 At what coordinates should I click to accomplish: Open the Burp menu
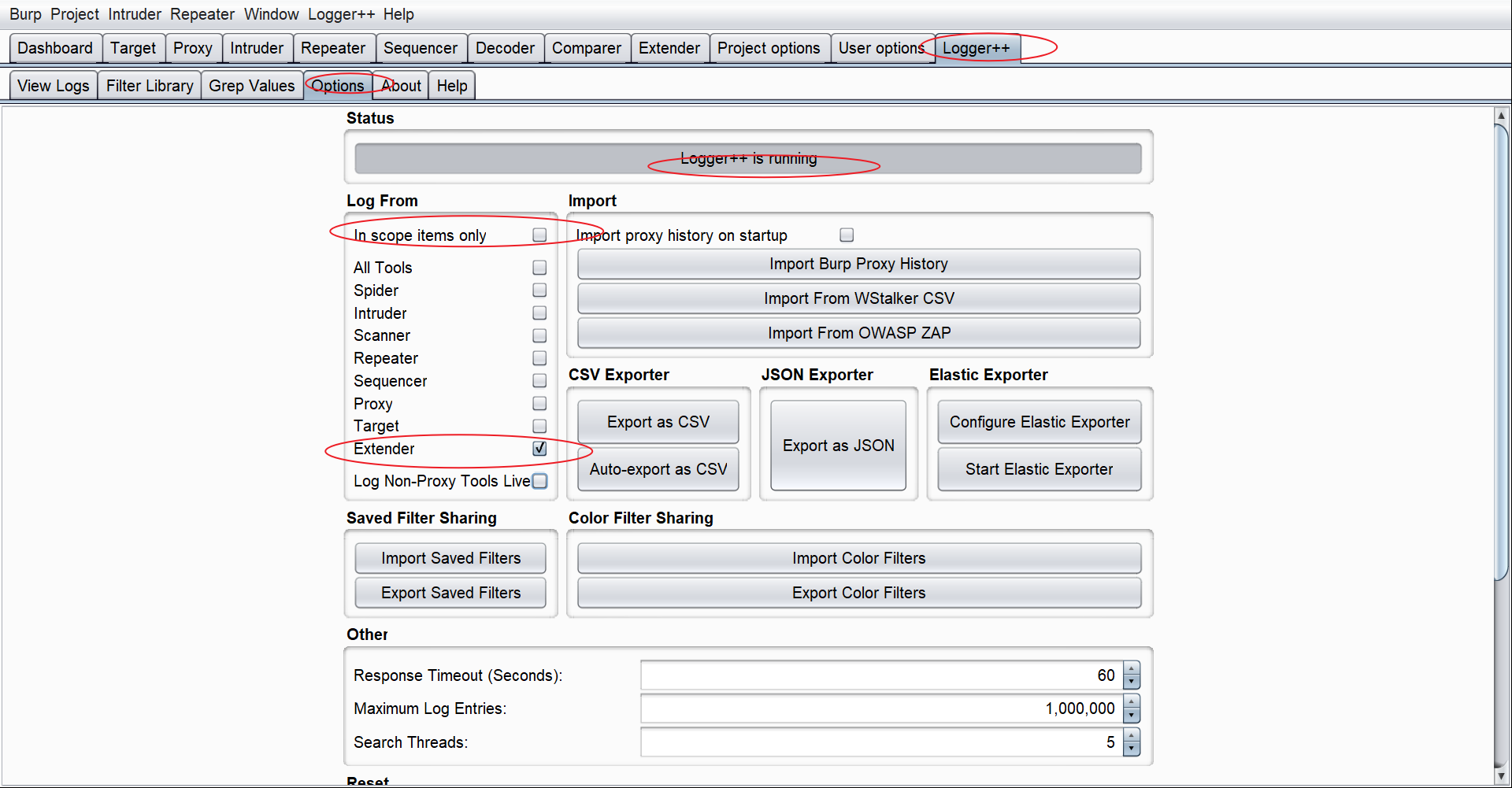coord(25,14)
